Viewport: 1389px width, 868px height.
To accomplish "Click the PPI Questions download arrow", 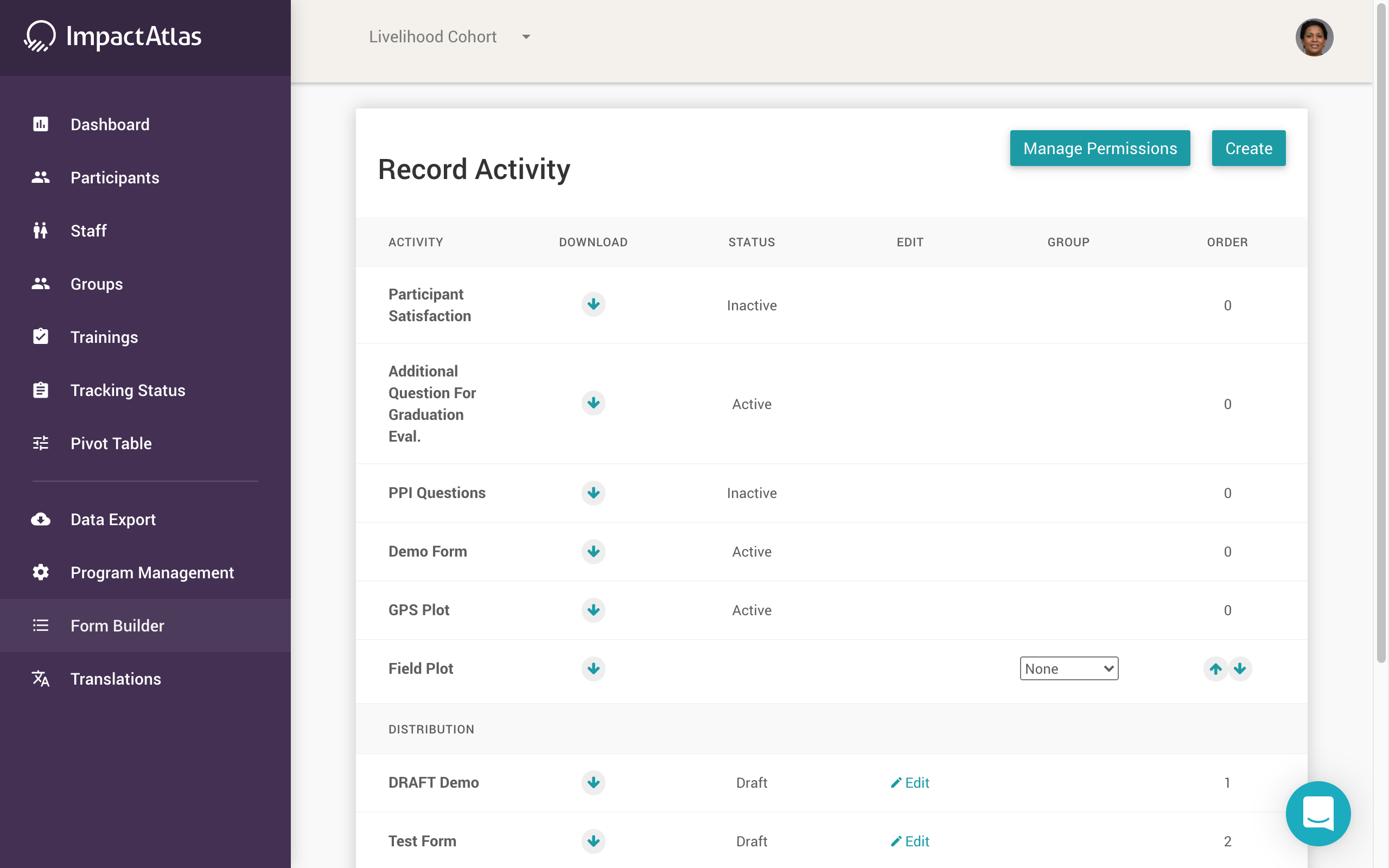I will 593,493.
